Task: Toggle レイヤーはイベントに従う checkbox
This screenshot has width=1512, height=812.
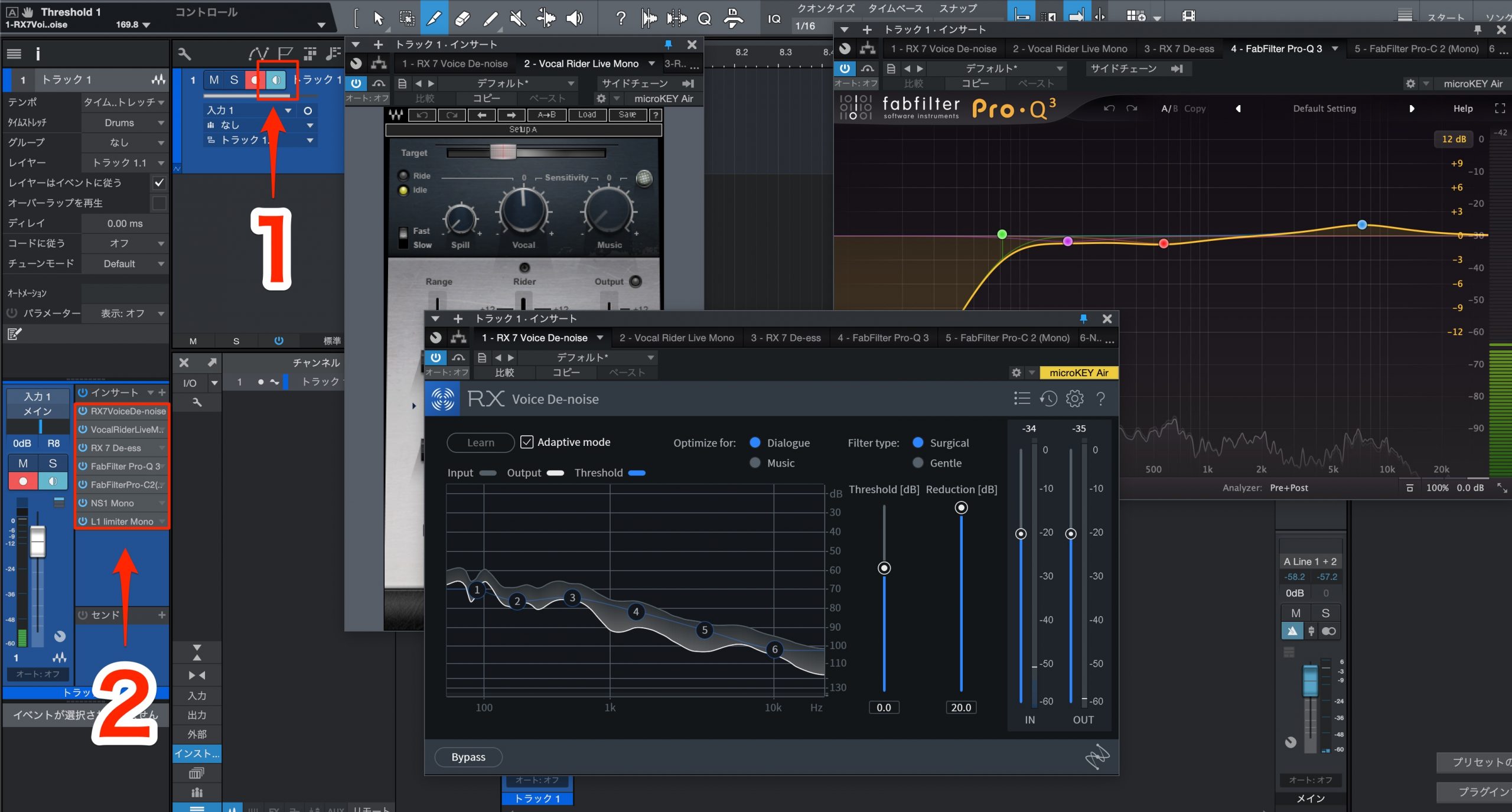Action: (159, 183)
